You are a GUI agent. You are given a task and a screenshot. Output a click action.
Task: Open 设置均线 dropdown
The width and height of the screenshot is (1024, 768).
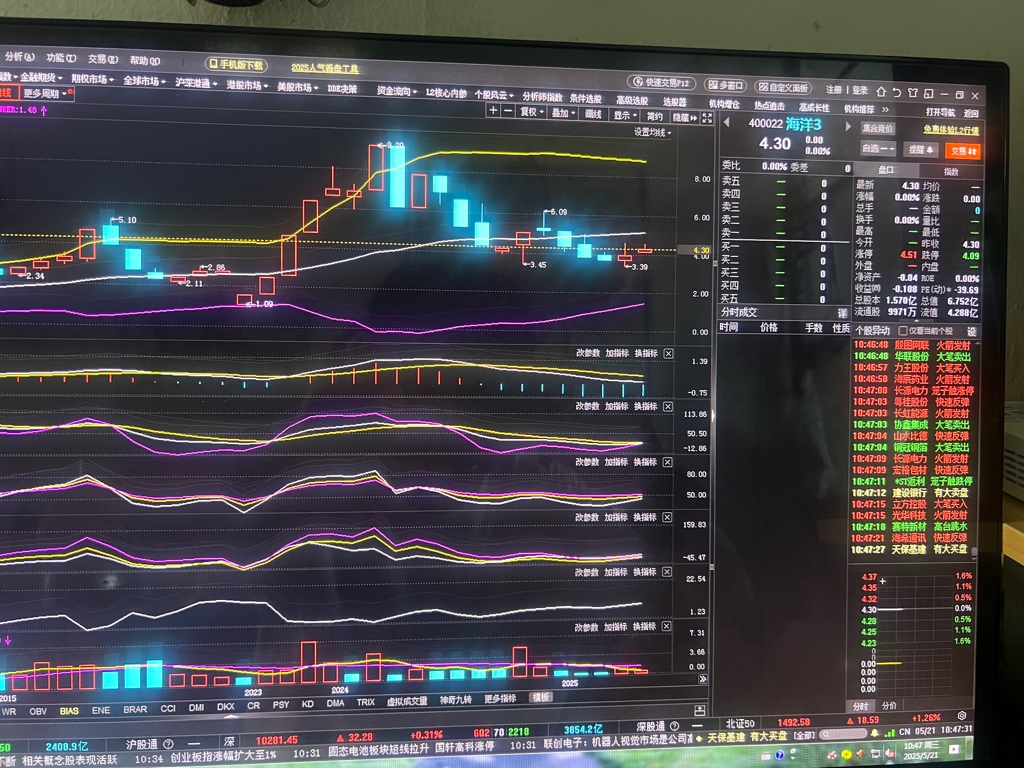(x=652, y=132)
